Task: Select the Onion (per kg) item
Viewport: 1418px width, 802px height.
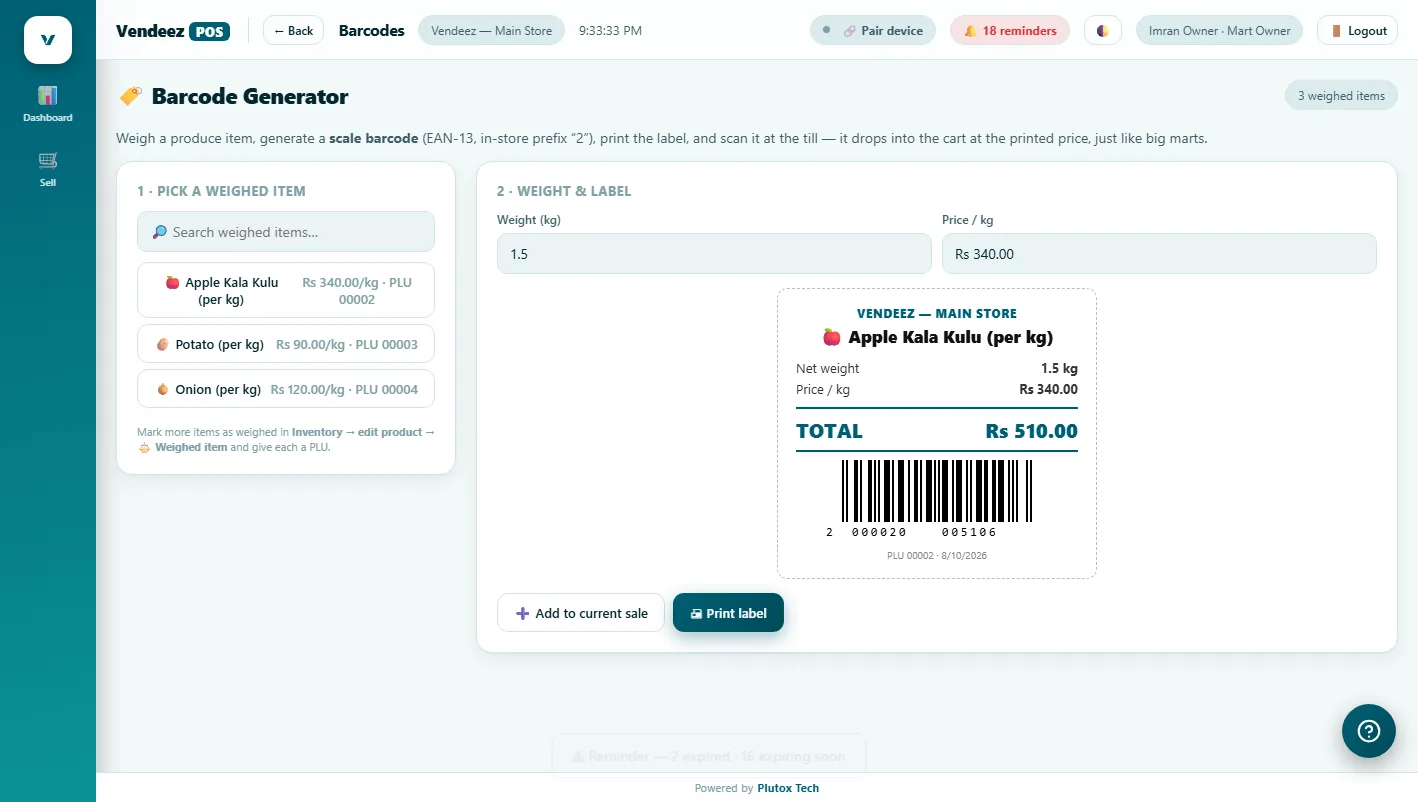Action: click(286, 389)
